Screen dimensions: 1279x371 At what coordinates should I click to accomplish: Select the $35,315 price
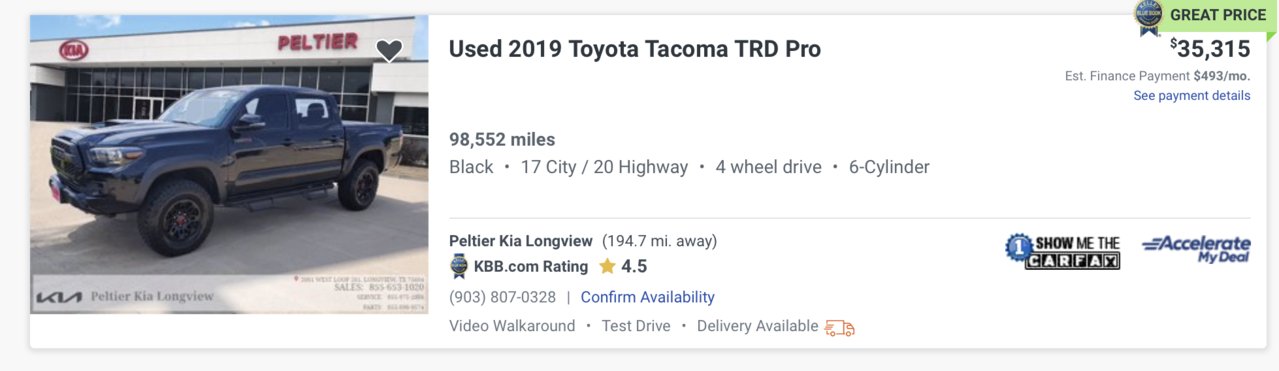1210,49
